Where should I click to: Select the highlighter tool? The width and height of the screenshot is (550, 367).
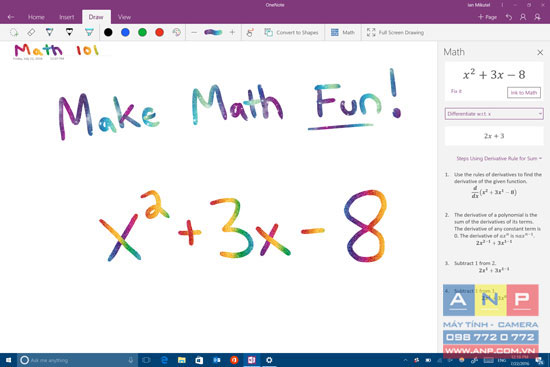[x=89, y=32]
